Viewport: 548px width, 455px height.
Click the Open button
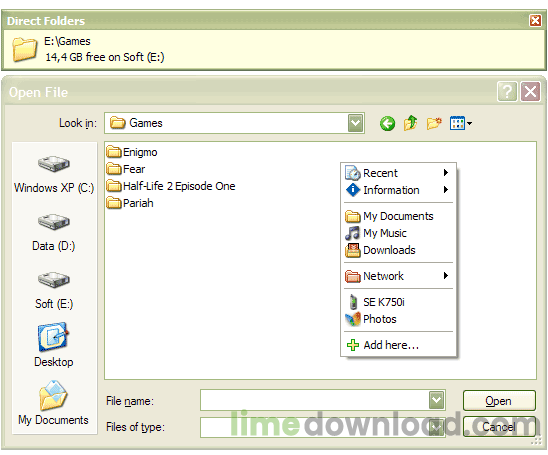point(499,400)
